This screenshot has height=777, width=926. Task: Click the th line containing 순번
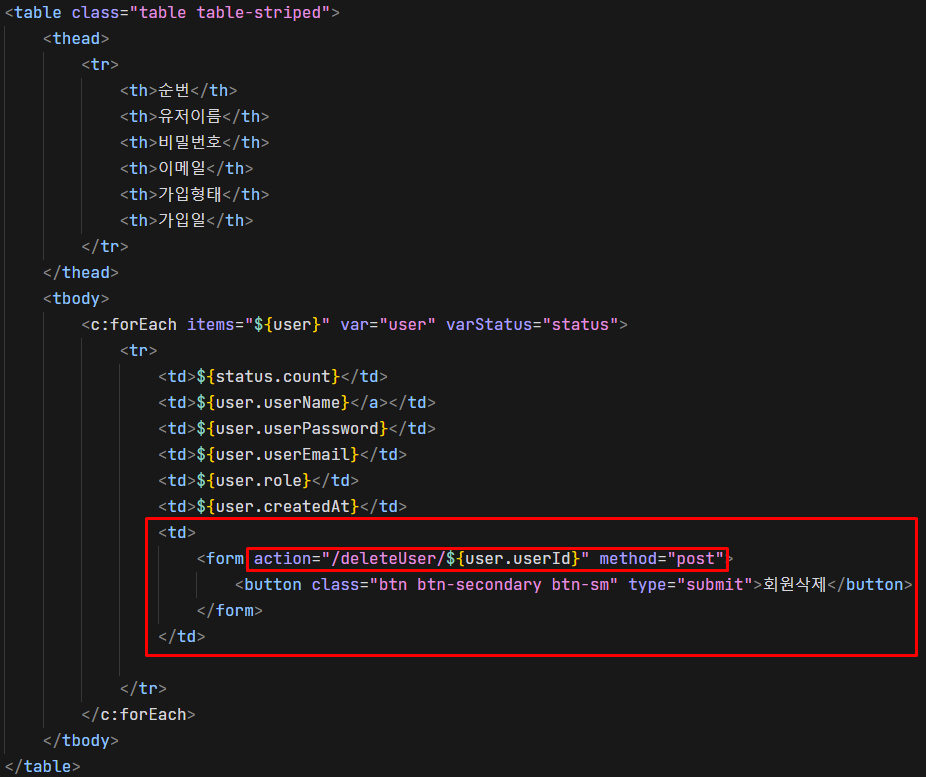click(178, 90)
